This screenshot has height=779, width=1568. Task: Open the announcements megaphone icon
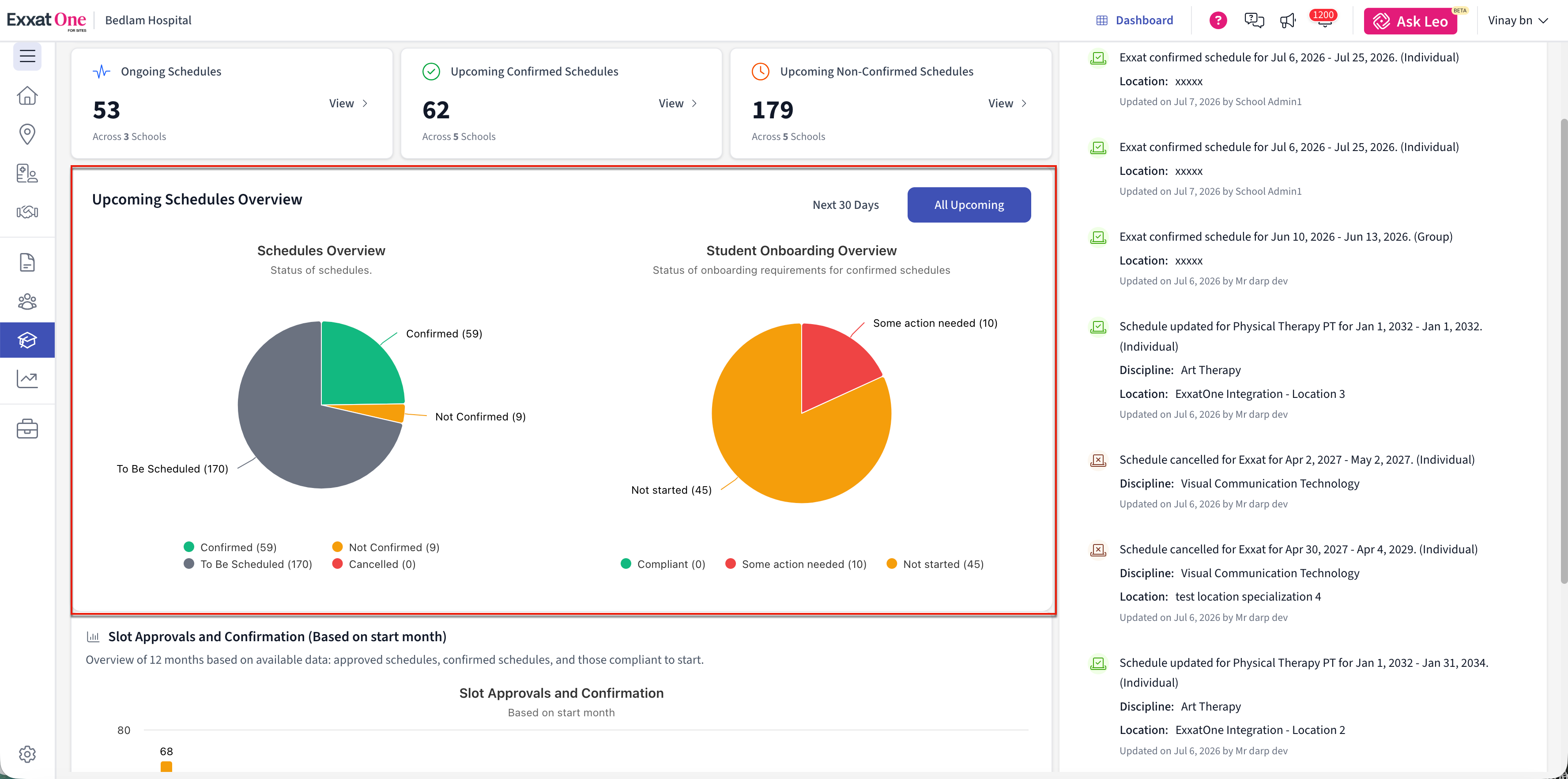(x=1287, y=21)
